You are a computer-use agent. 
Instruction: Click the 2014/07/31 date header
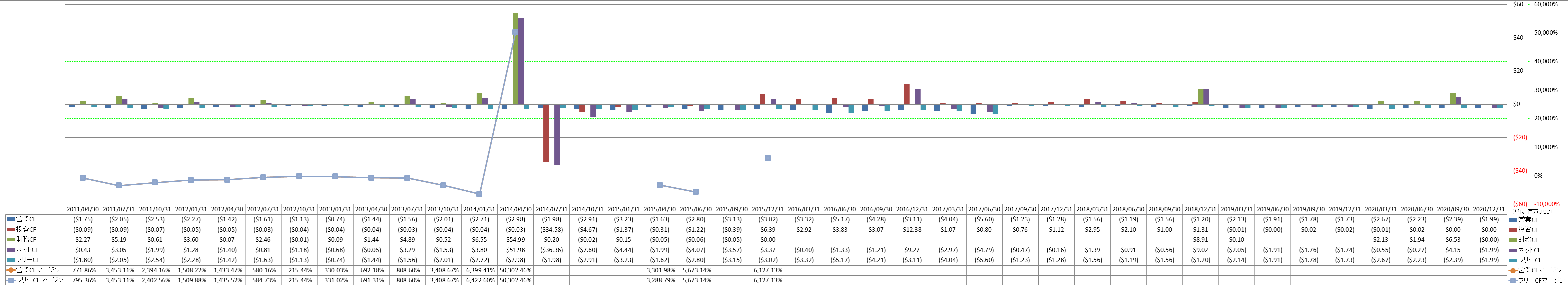tap(551, 209)
